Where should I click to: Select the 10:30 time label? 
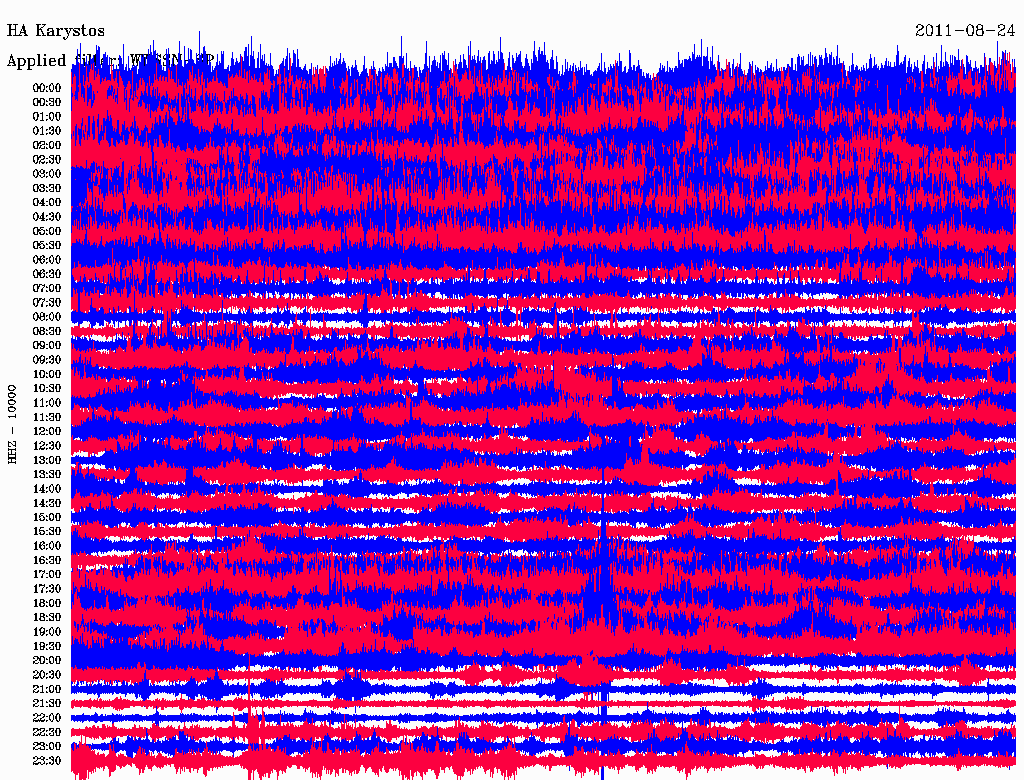tap(47, 389)
